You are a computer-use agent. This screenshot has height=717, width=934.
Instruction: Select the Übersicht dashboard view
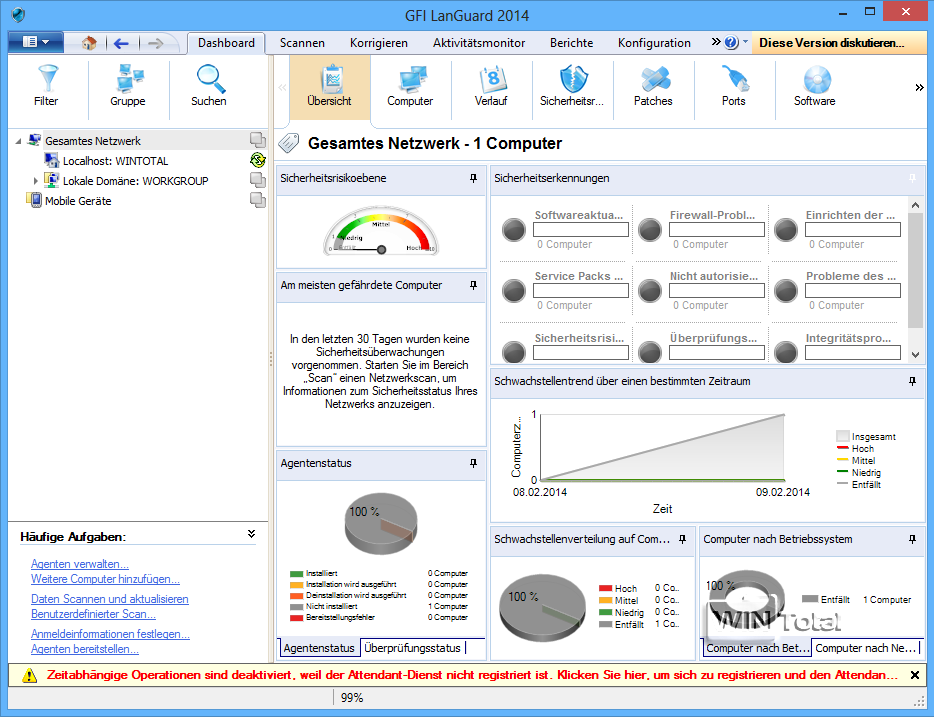point(329,86)
